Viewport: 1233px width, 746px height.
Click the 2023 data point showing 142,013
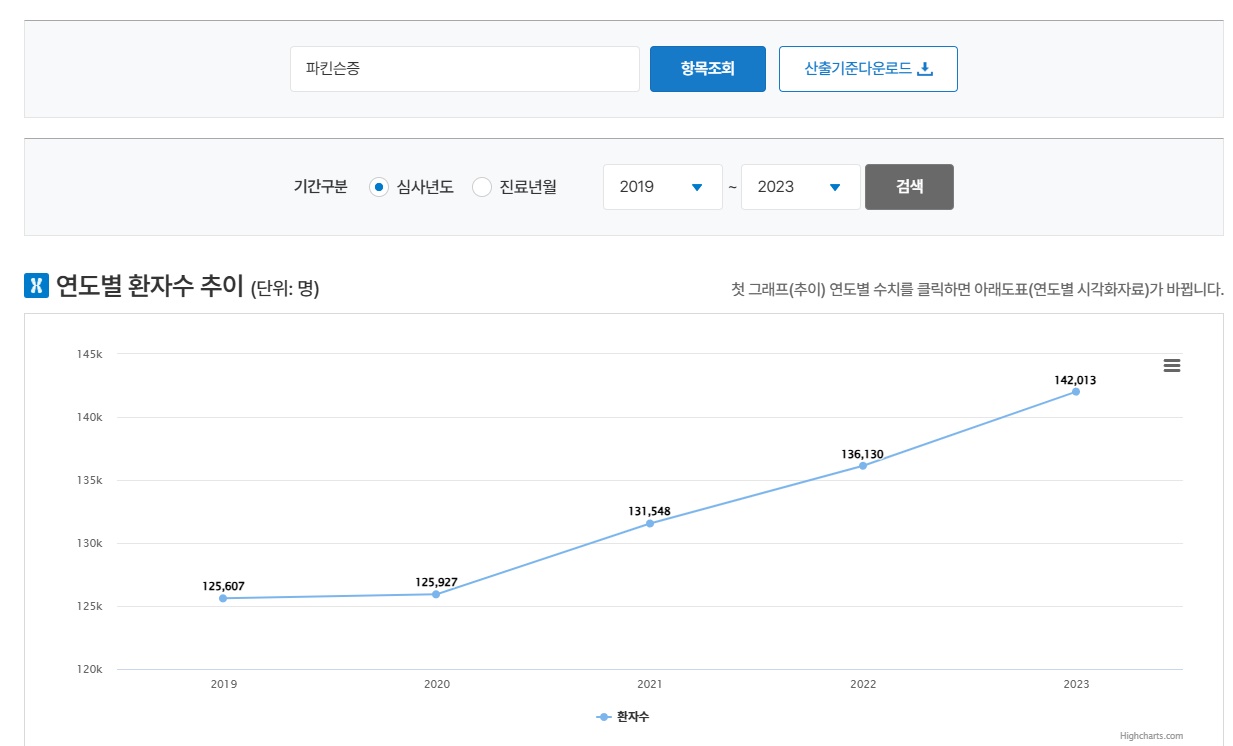coord(1075,392)
